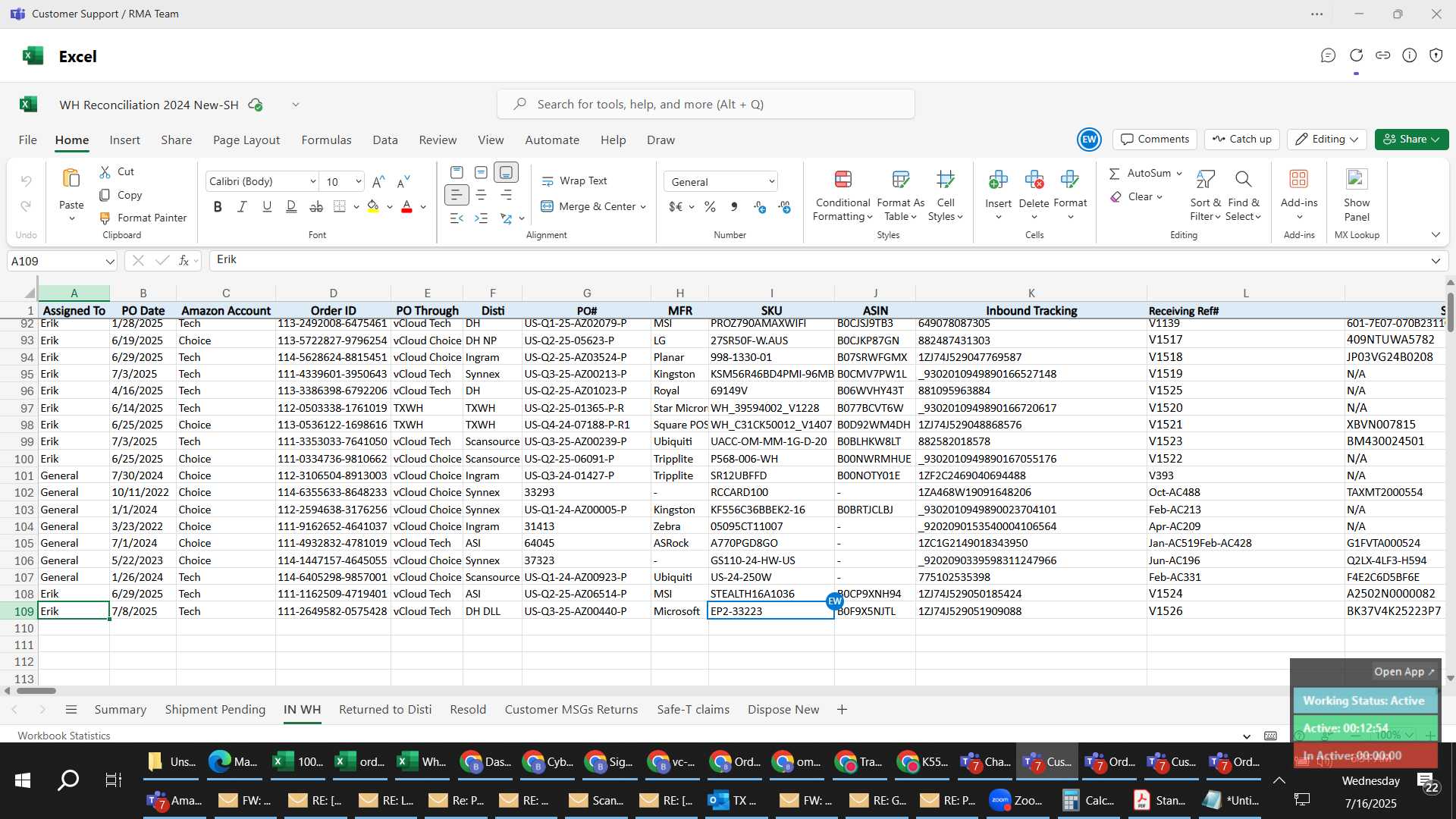Open the General number format dropdown

click(771, 182)
